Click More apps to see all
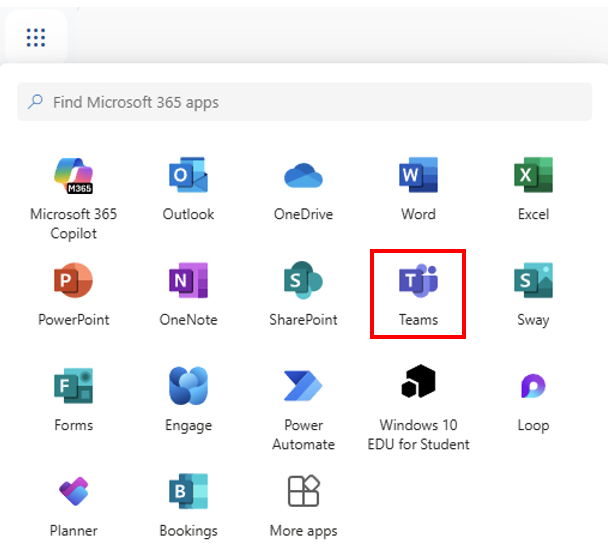The height and width of the screenshot is (559, 614). 303,494
